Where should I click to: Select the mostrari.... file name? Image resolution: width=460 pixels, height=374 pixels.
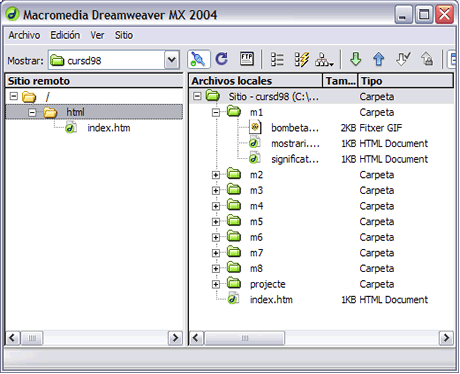(x=295, y=144)
